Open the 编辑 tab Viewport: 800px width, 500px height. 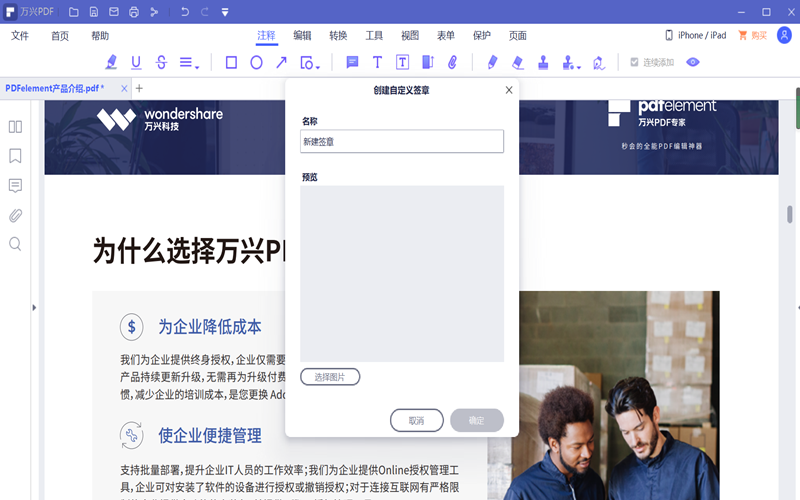point(302,35)
